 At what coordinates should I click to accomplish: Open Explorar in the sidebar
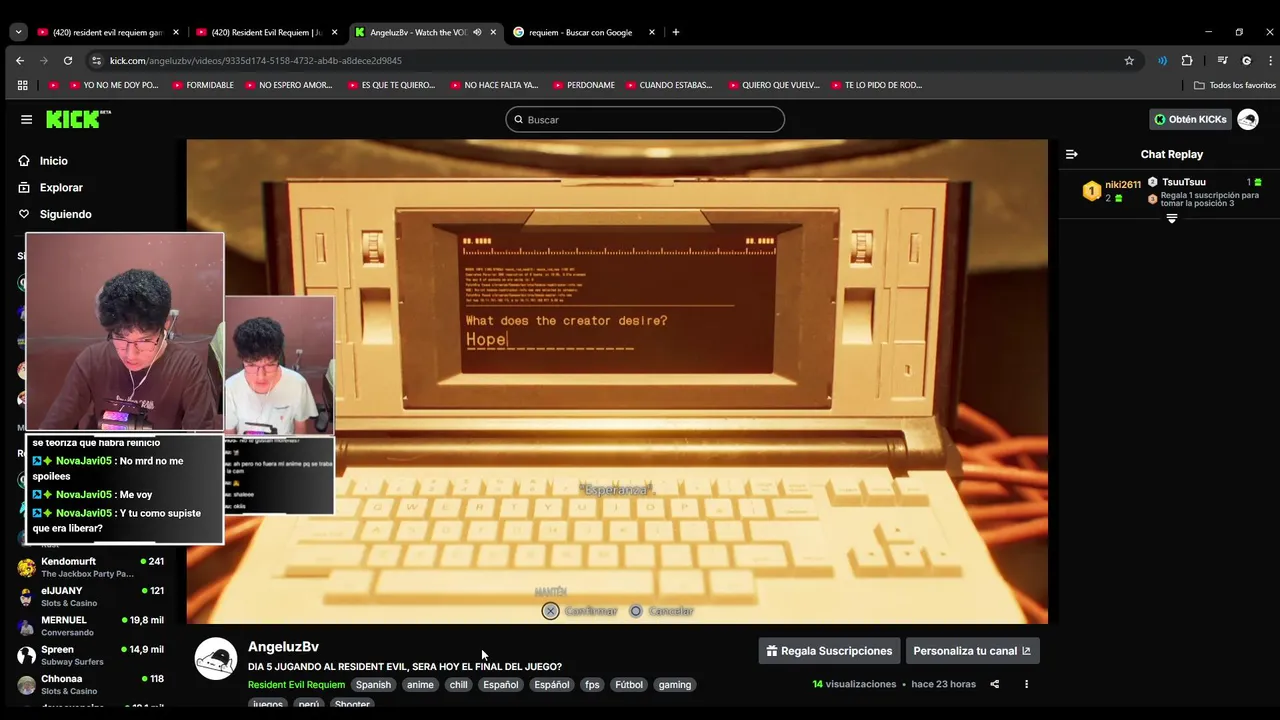pos(61,187)
